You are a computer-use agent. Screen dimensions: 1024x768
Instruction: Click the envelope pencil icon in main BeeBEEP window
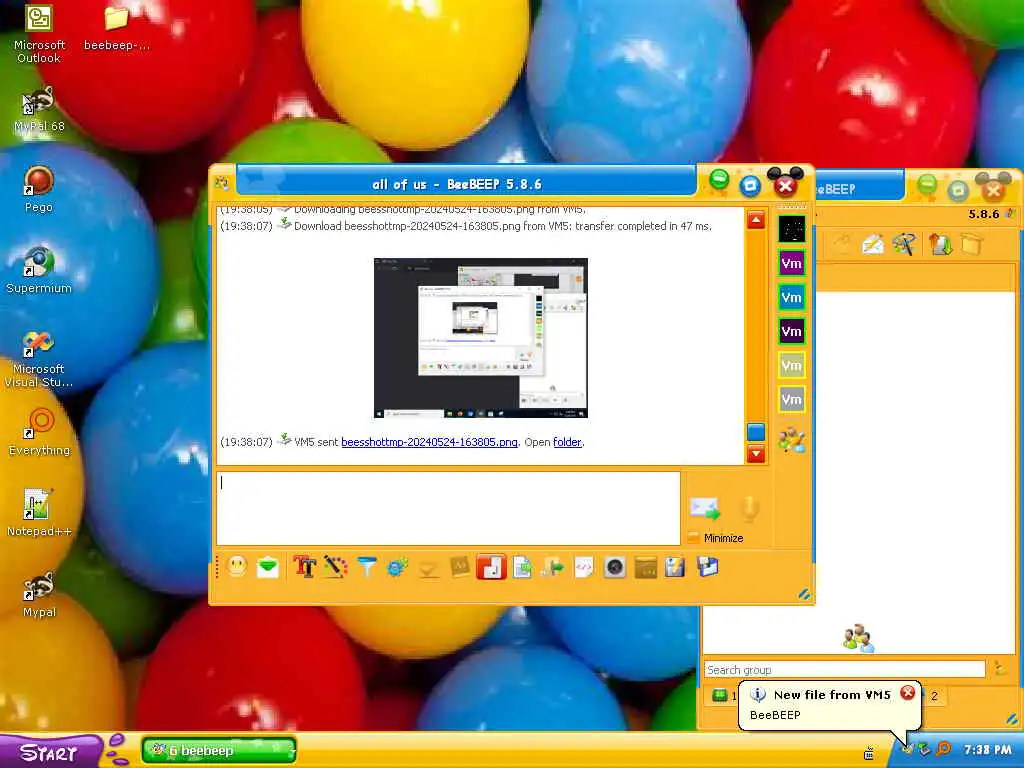pyautogui.click(x=872, y=245)
